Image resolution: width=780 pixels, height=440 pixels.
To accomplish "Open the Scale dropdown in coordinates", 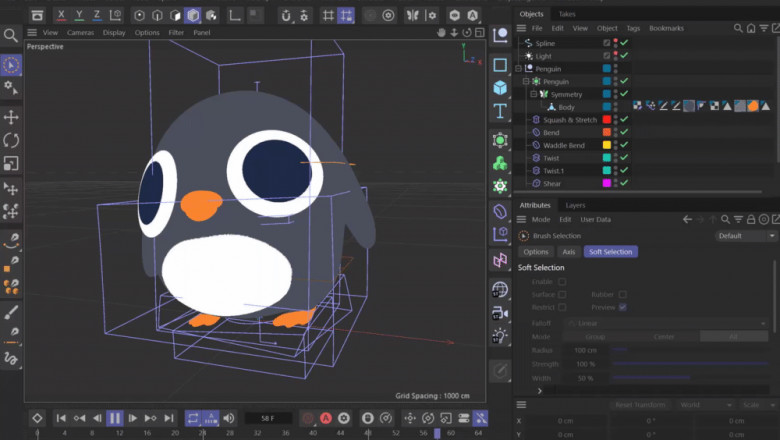I will [759, 405].
